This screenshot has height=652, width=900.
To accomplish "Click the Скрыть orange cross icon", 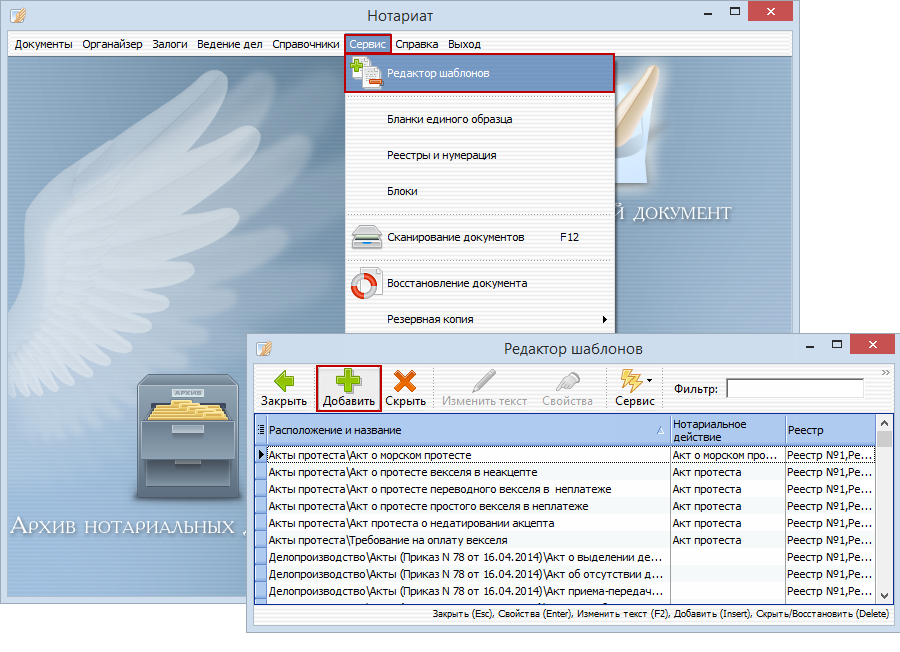I will (405, 381).
